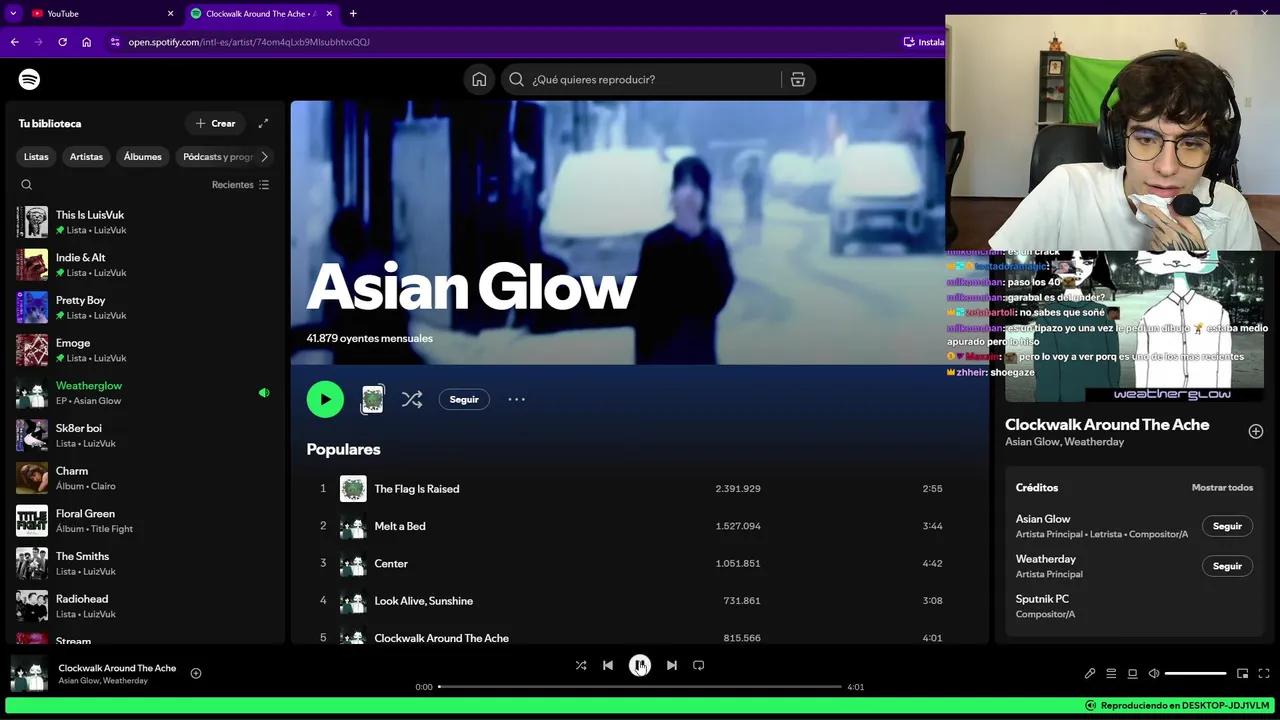Viewport: 1280px width, 720px height.
Task: Open the lyrics microphone icon
Action: pos(1090,674)
